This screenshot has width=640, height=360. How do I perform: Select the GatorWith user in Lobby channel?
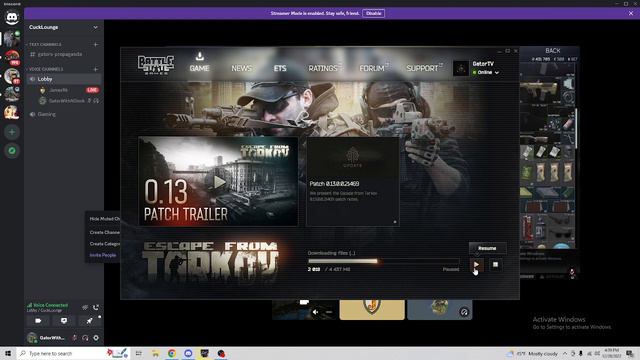click(67, 100)
